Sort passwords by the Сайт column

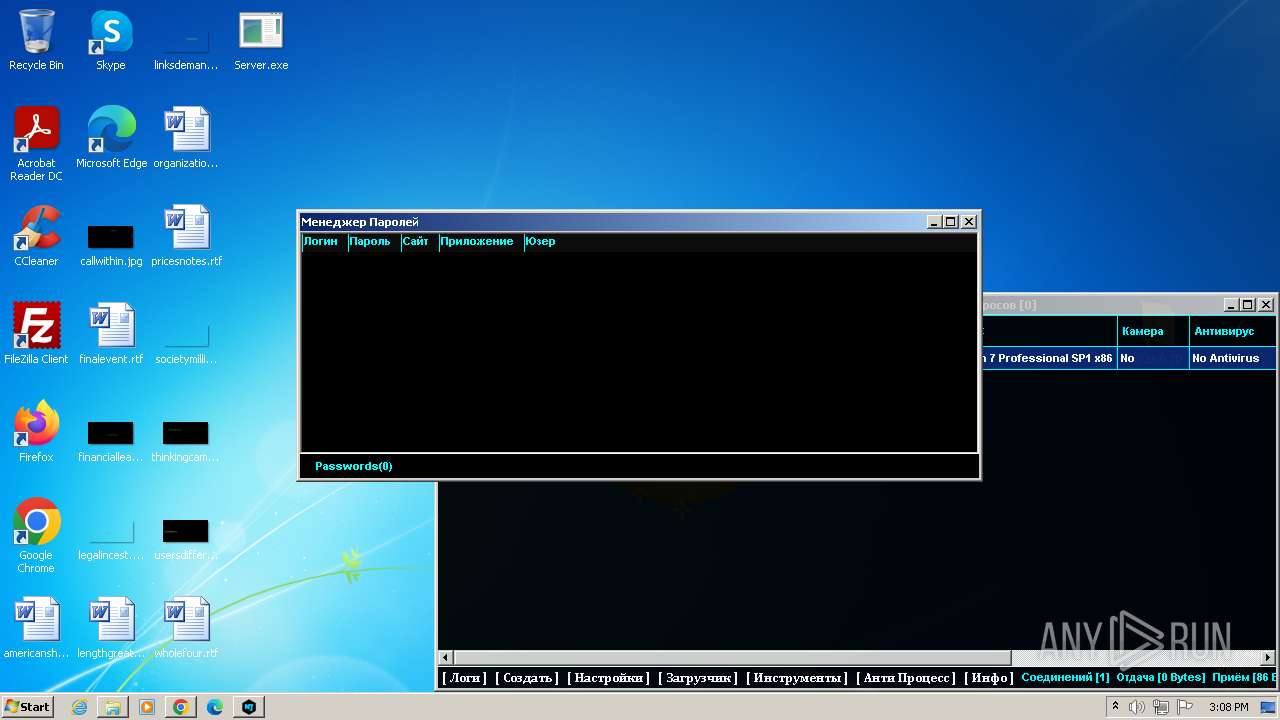(420, 241)
